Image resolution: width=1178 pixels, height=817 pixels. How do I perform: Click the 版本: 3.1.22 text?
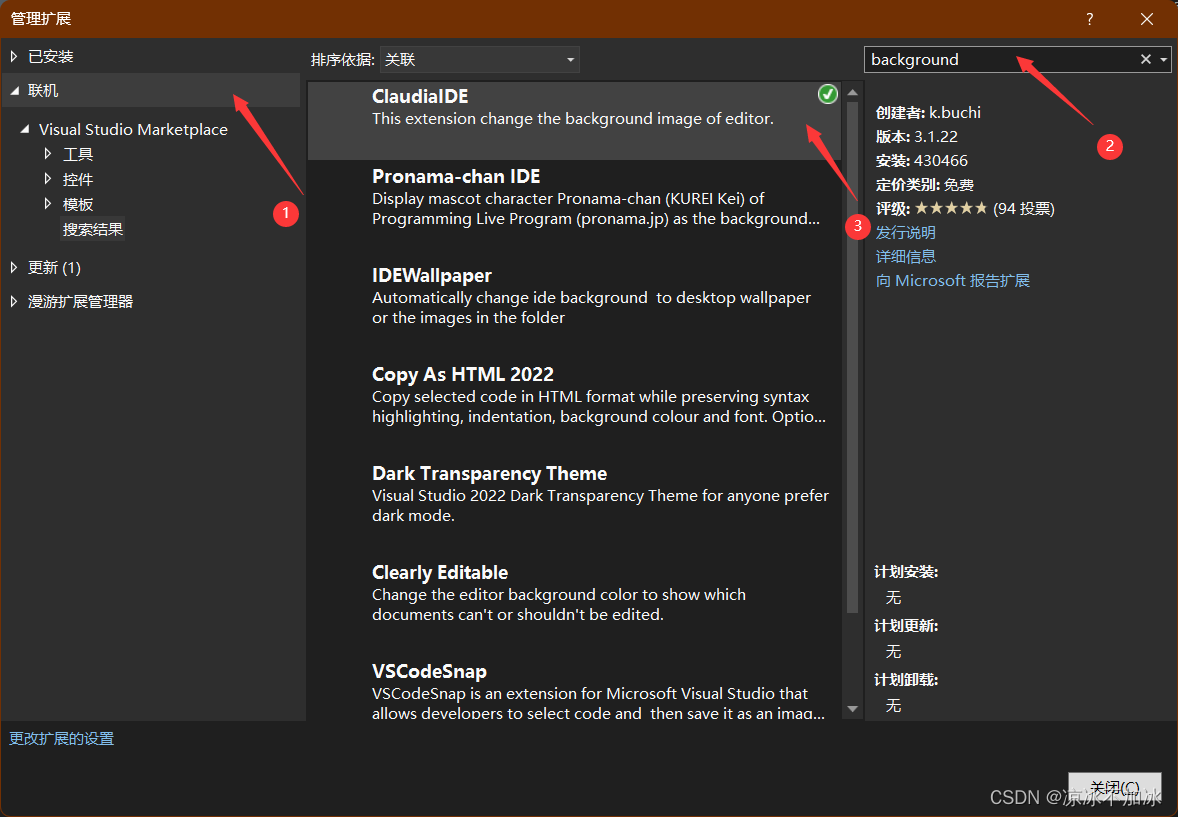(917, 137)
